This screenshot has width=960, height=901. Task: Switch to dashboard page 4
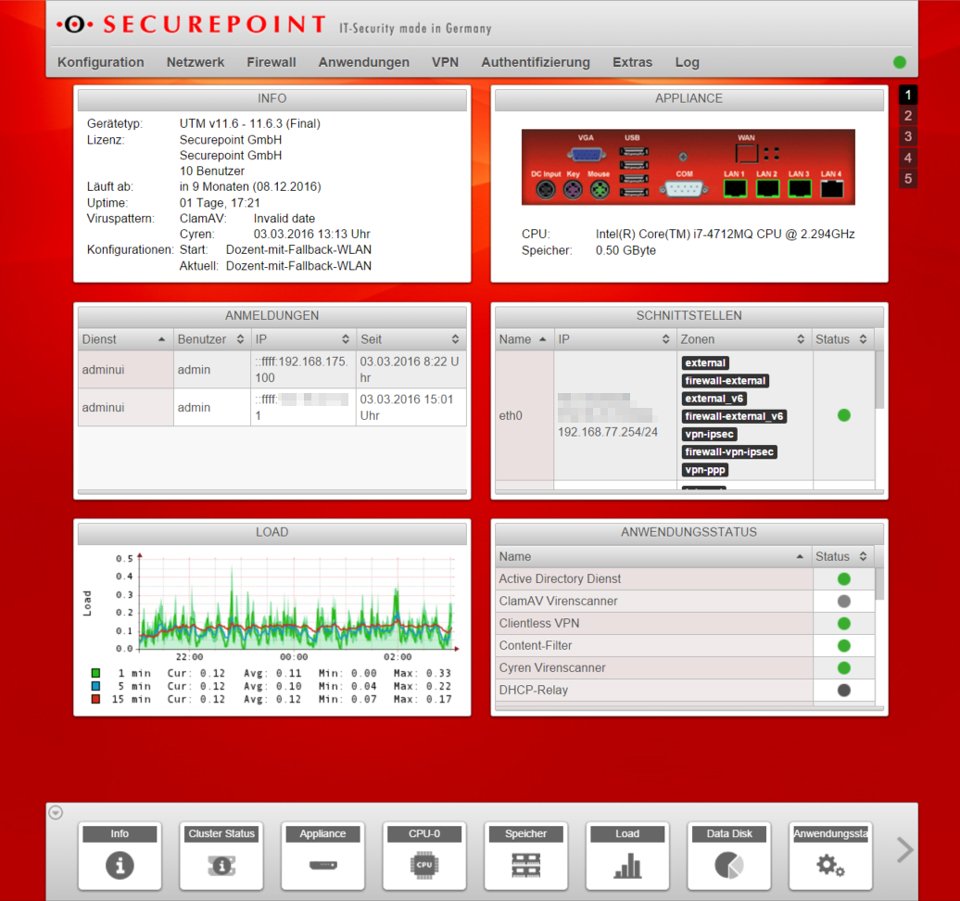tap(908, 158)
